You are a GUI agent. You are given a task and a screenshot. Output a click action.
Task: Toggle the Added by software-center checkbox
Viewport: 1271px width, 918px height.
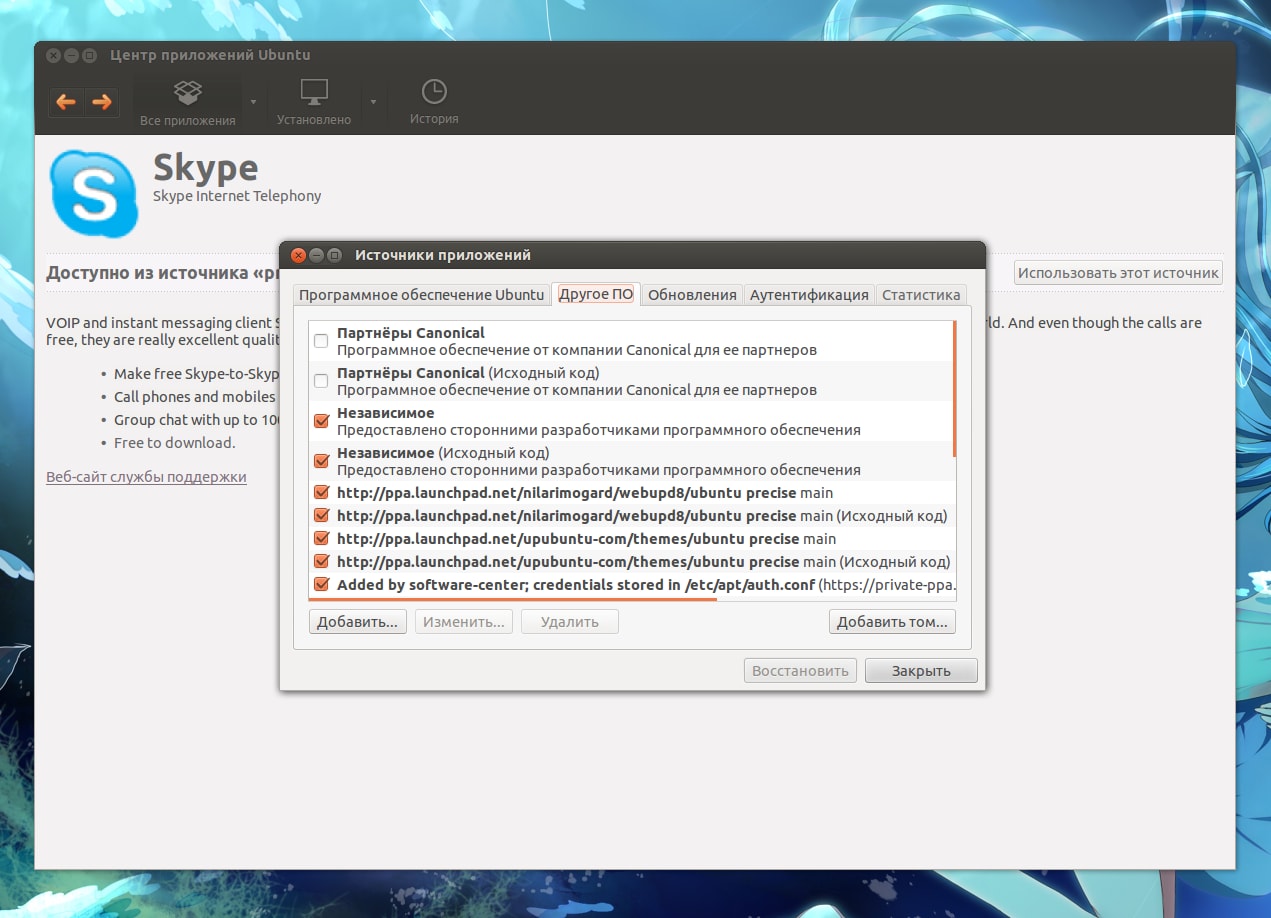pyautogui.click(x=321, y=584)
